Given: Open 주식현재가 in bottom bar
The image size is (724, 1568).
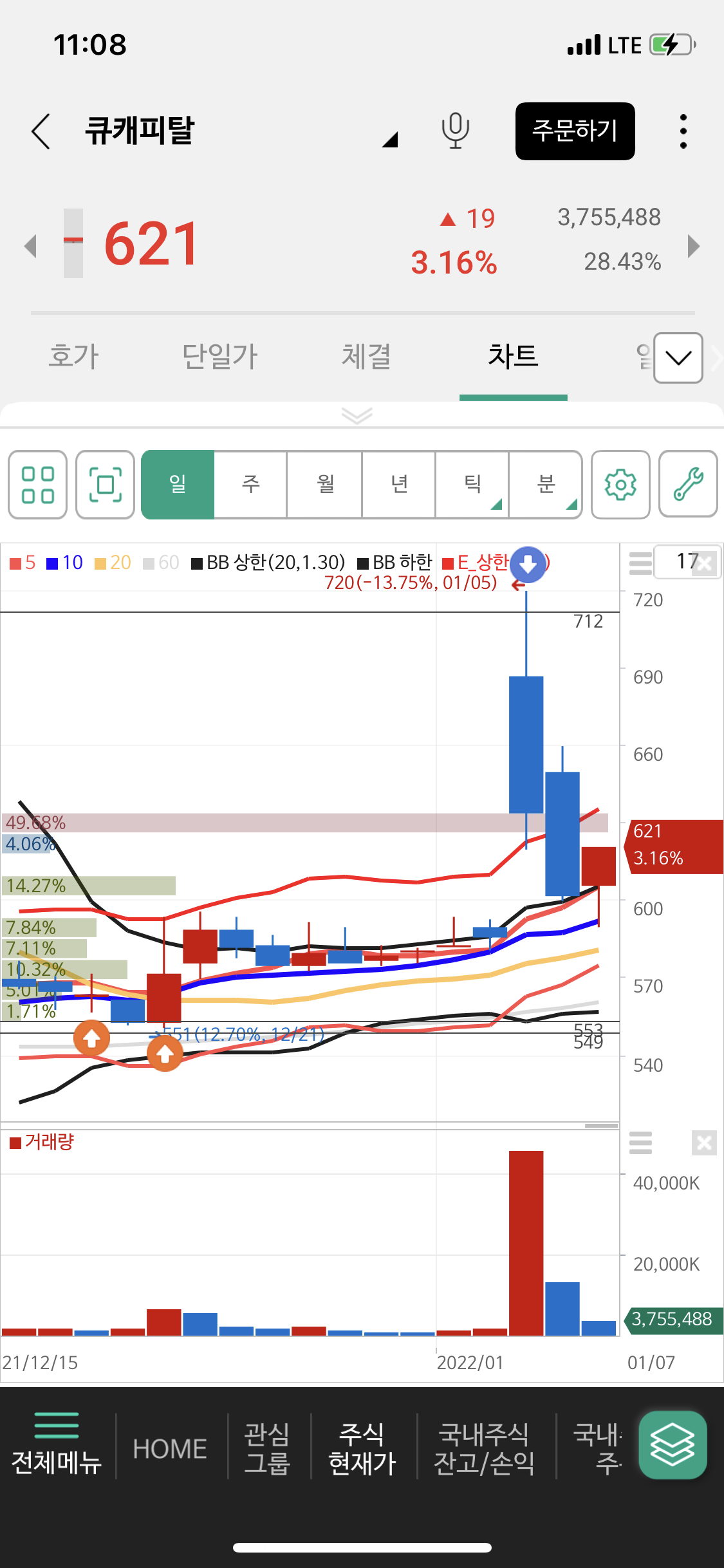Looking at the screenshot, I should click(x=362, y=1448).
